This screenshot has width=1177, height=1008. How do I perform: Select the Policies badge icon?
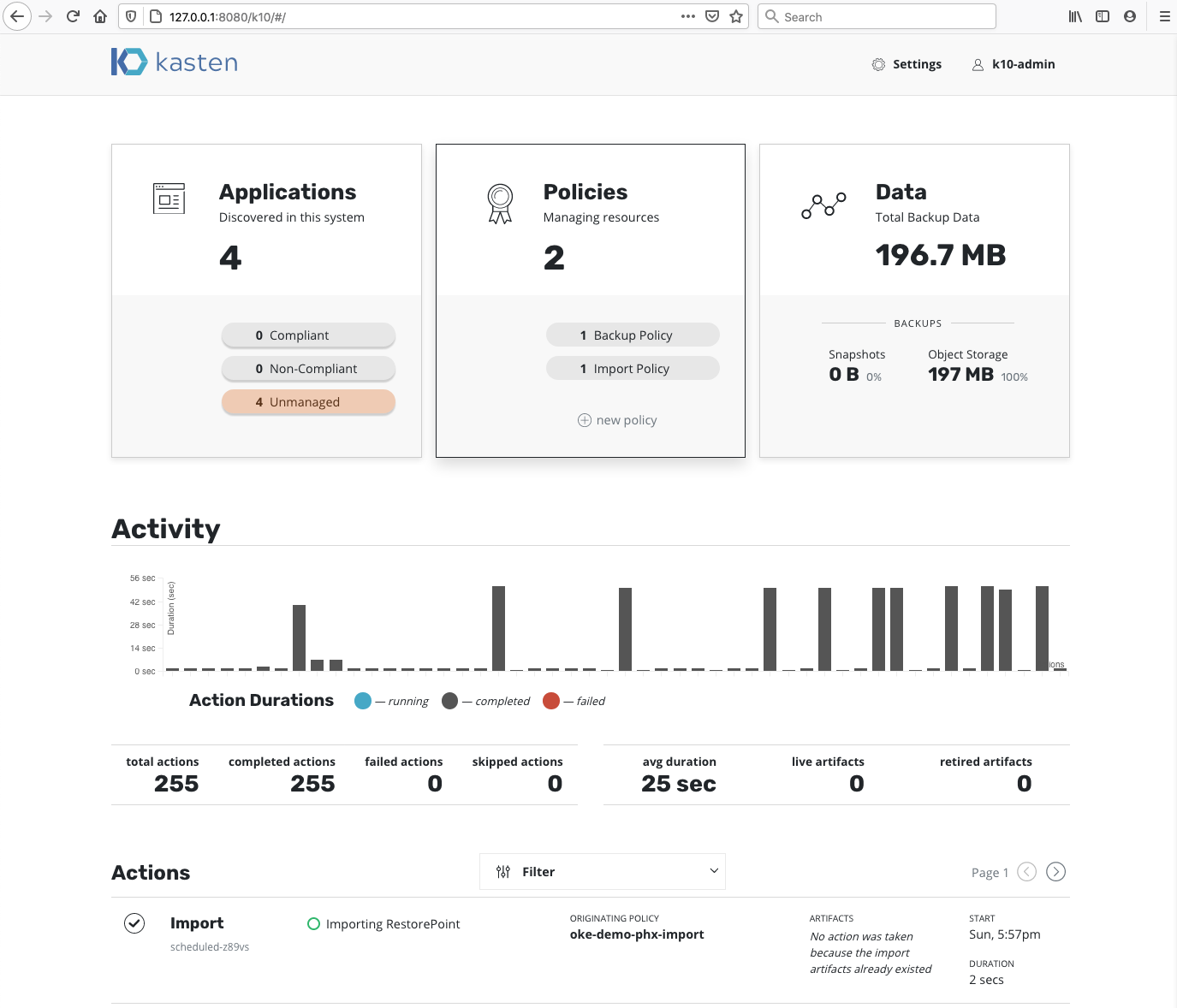point(499,204)
